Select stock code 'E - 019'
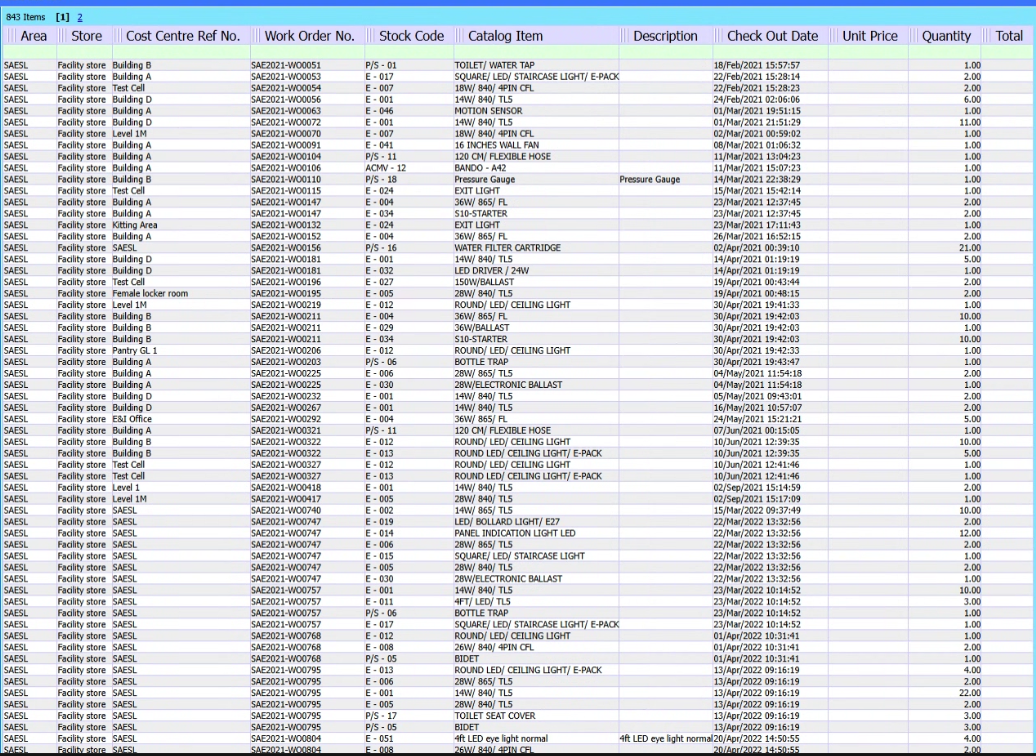The image size is (1036, 756). point(379,522)
